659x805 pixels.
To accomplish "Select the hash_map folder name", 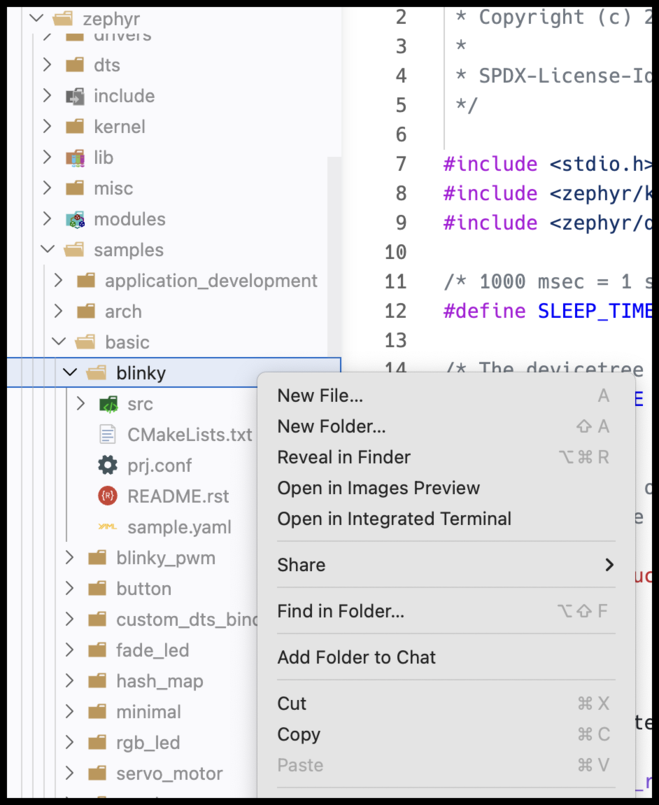I will tap(160, 681).
